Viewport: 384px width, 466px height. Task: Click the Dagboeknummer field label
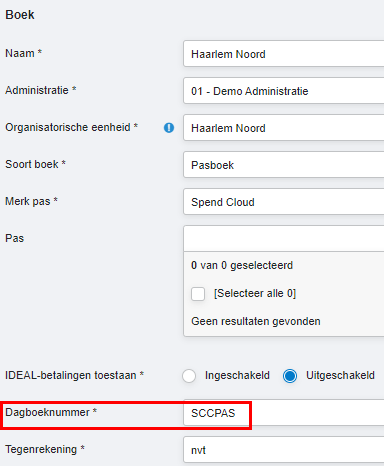51,412
